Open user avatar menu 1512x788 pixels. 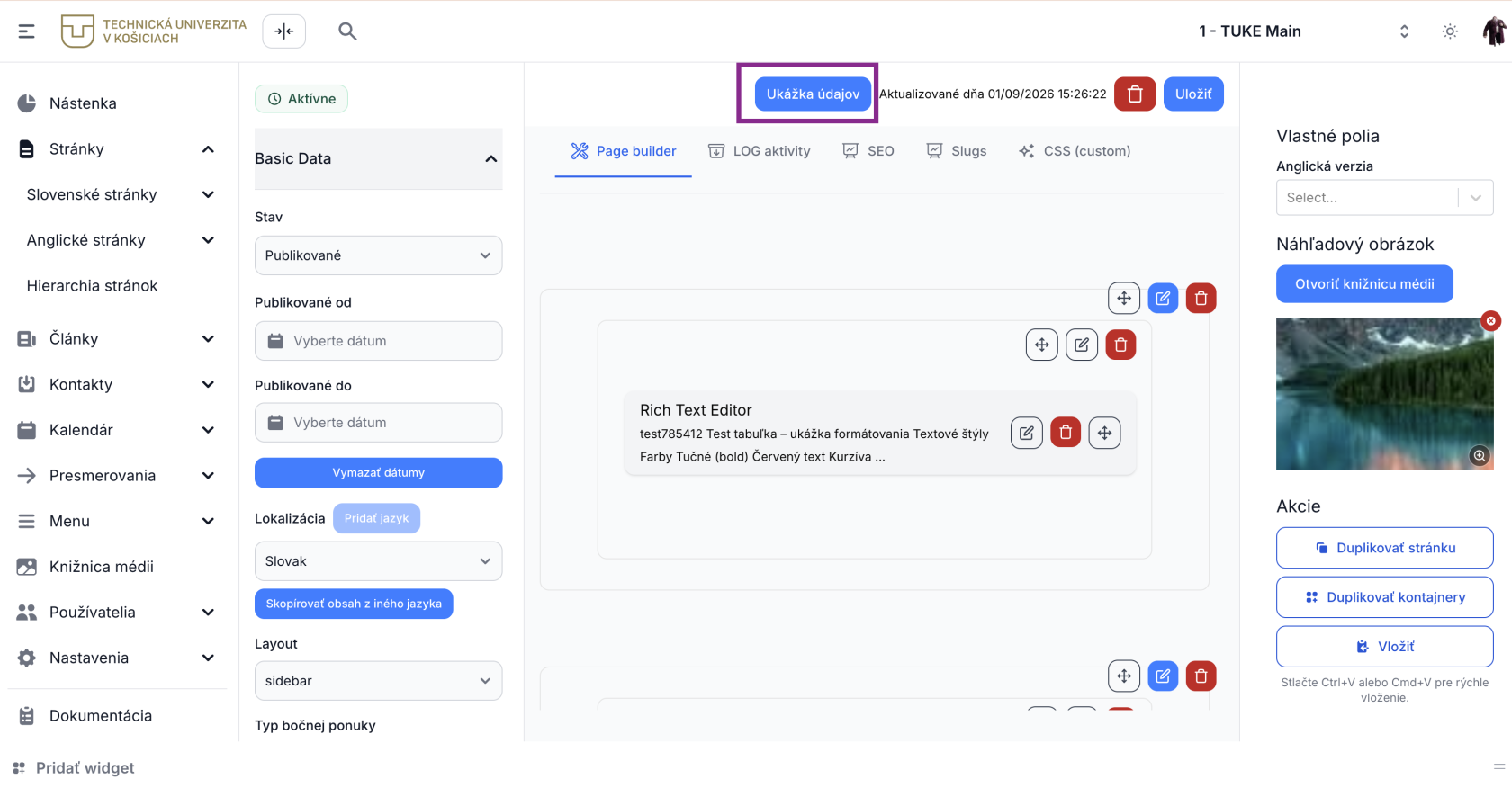point(1494,31)
